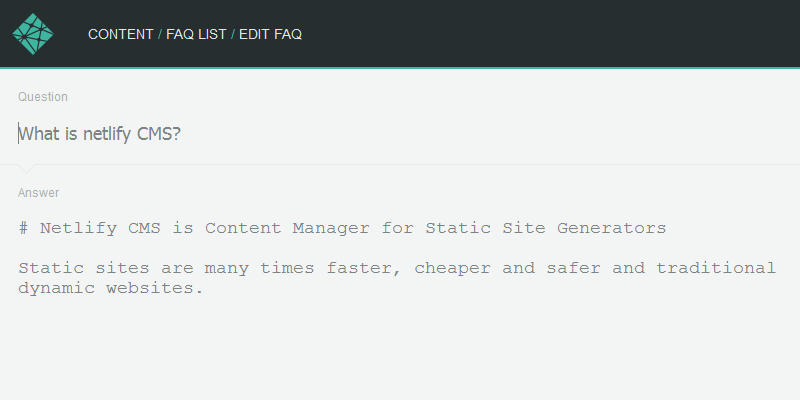Click the 'Answer' field label
Screen dimensions: 800x400
click(38, 192)
